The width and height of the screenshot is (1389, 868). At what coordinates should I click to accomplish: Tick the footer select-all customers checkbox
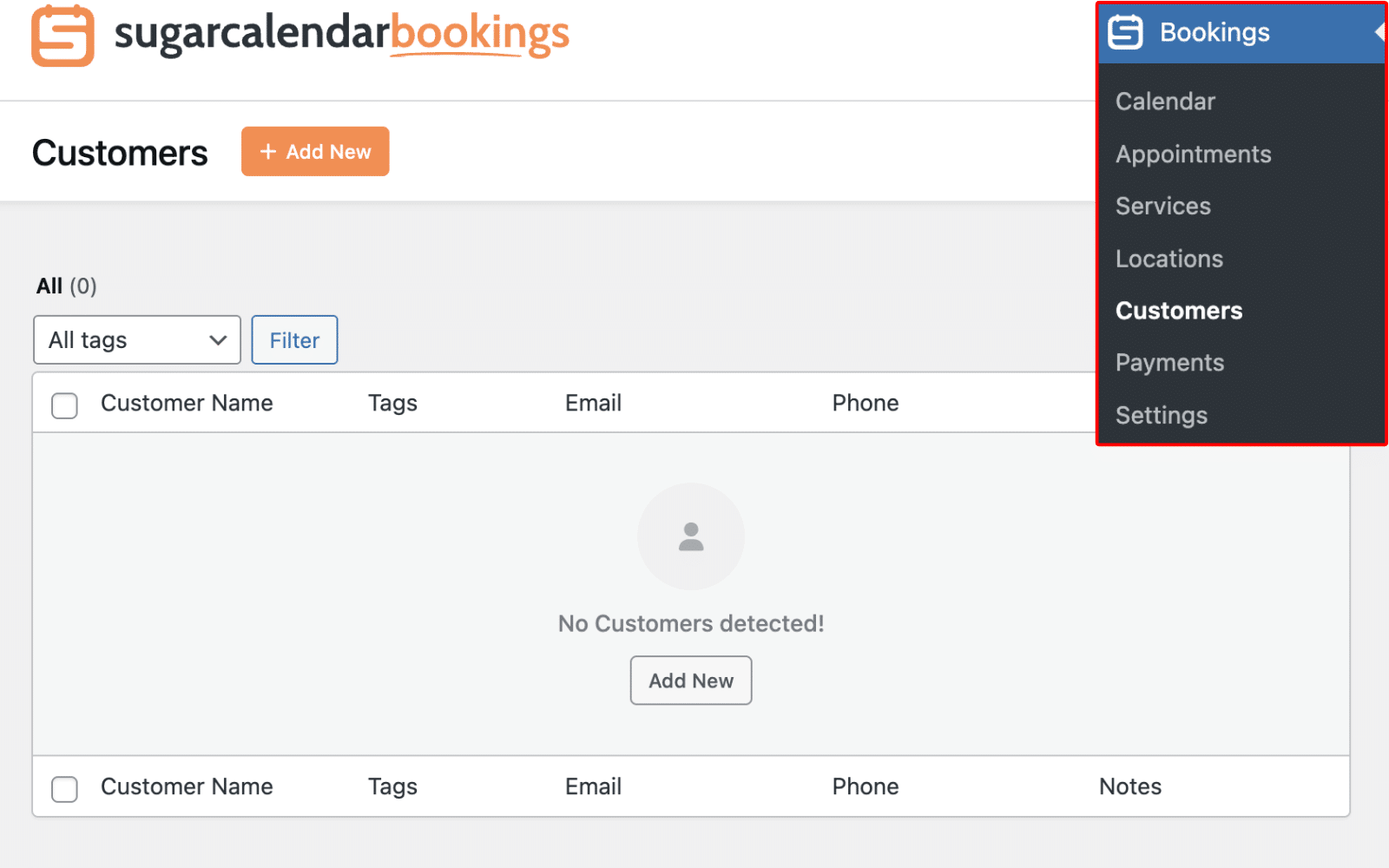coord(64,788)
